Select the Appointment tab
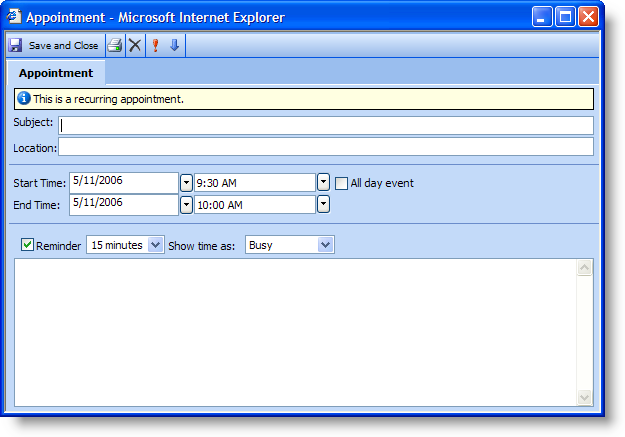The width and height of the screenshot is (625, 437). pos(56,73)
